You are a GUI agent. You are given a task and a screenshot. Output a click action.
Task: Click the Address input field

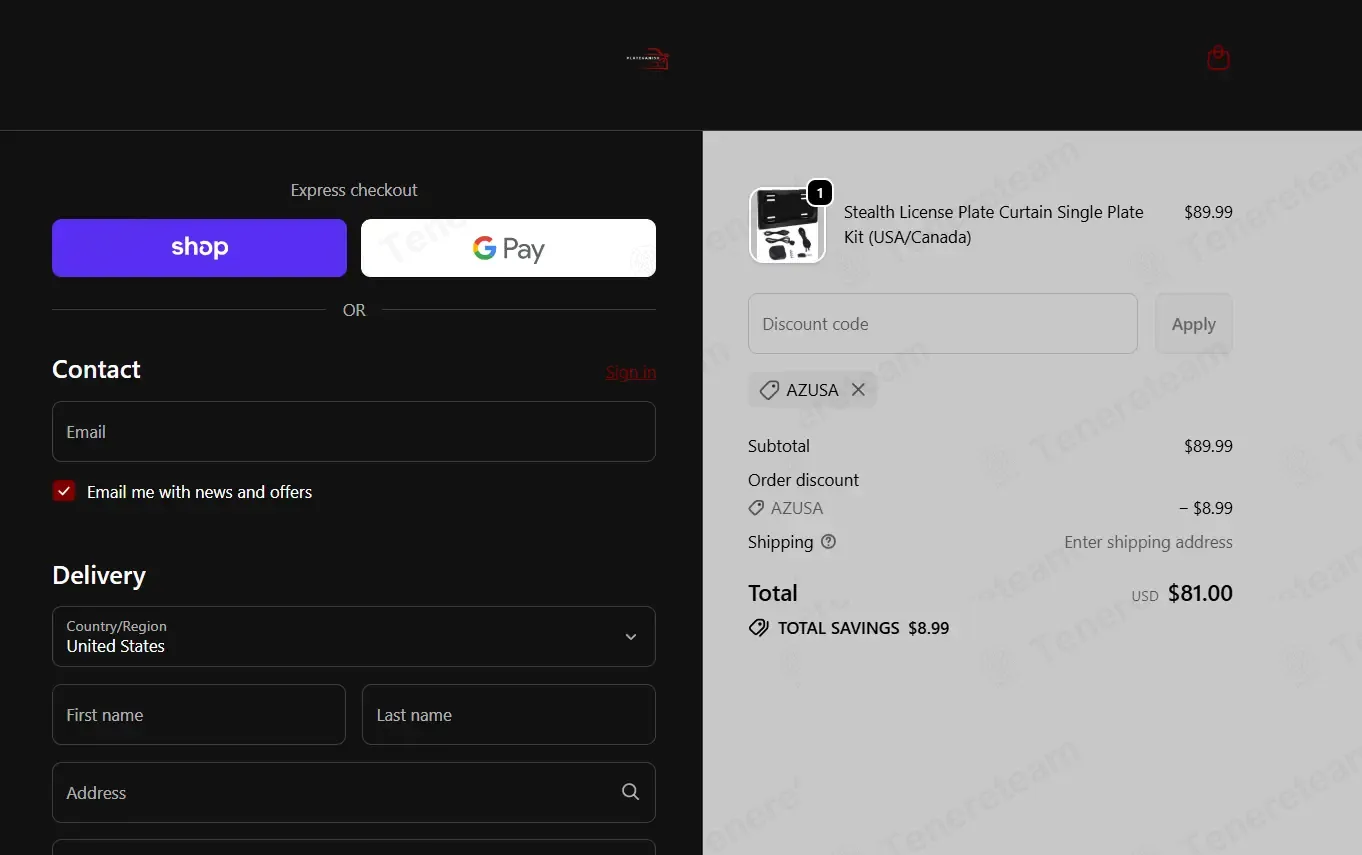click(x=354, y=793)
